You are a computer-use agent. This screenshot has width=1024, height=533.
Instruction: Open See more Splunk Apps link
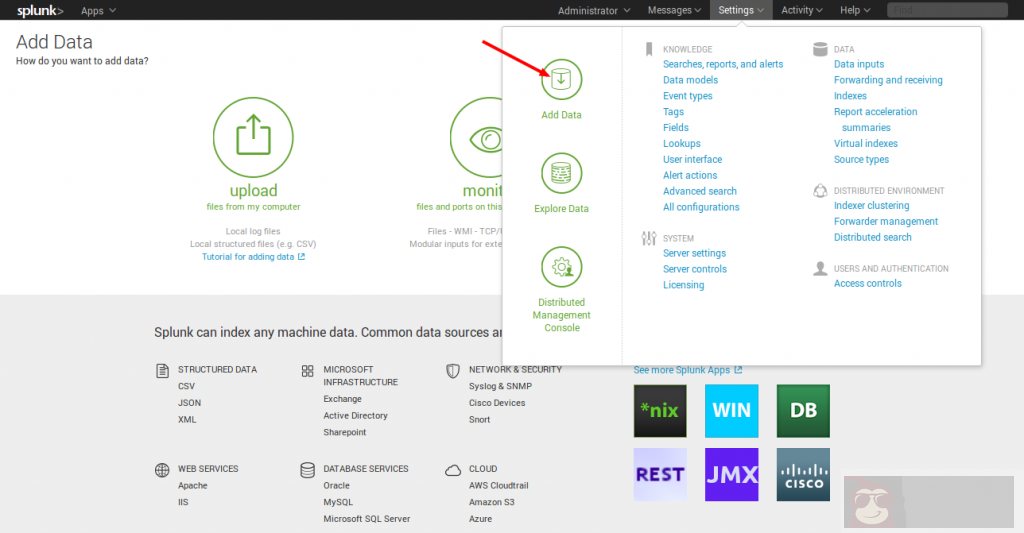(x=687, y=370)
